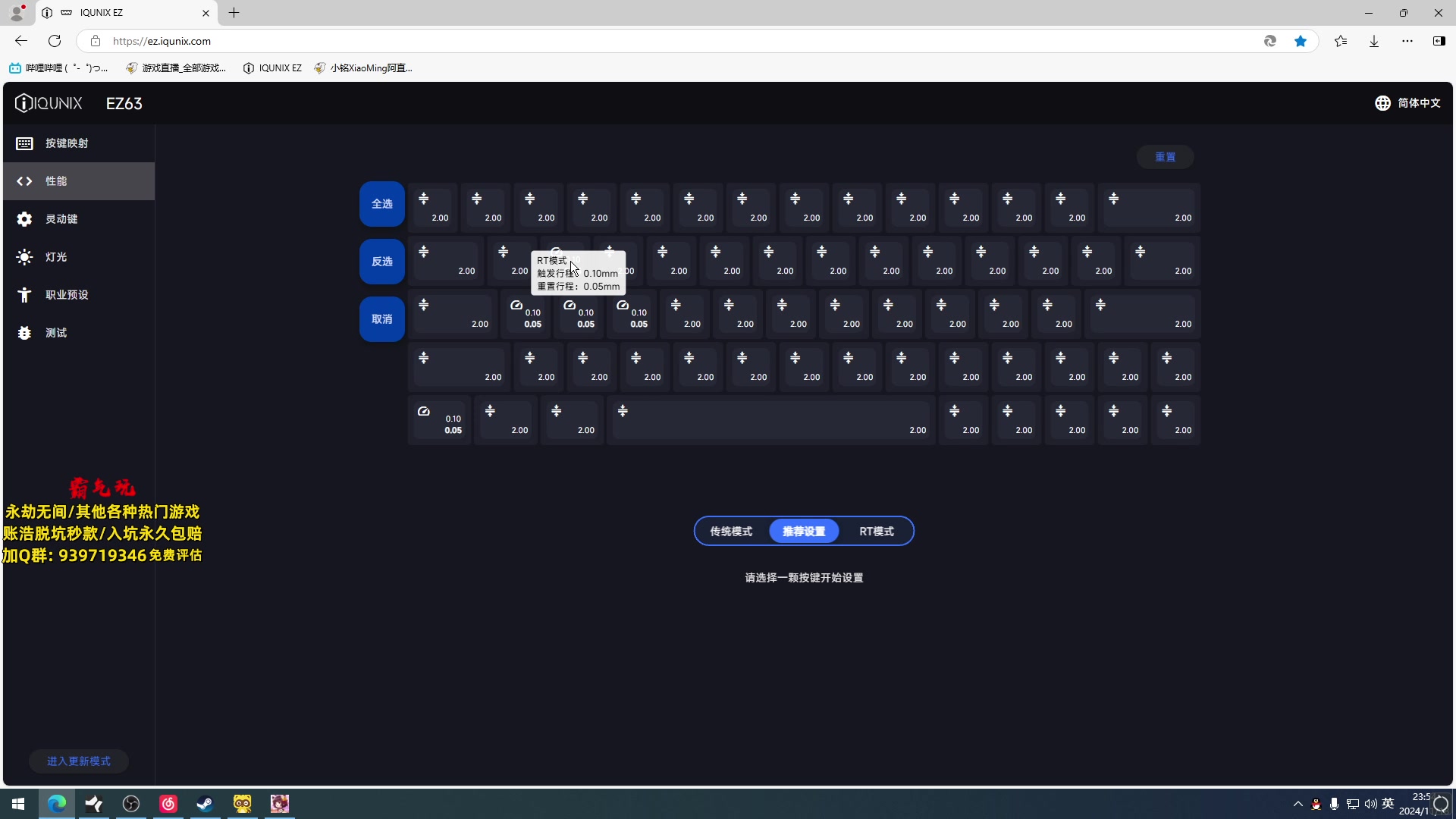This screenshot has width=1456, height=819.
Task: Refresh the page with the reload icon
Action: coord(55,41)
